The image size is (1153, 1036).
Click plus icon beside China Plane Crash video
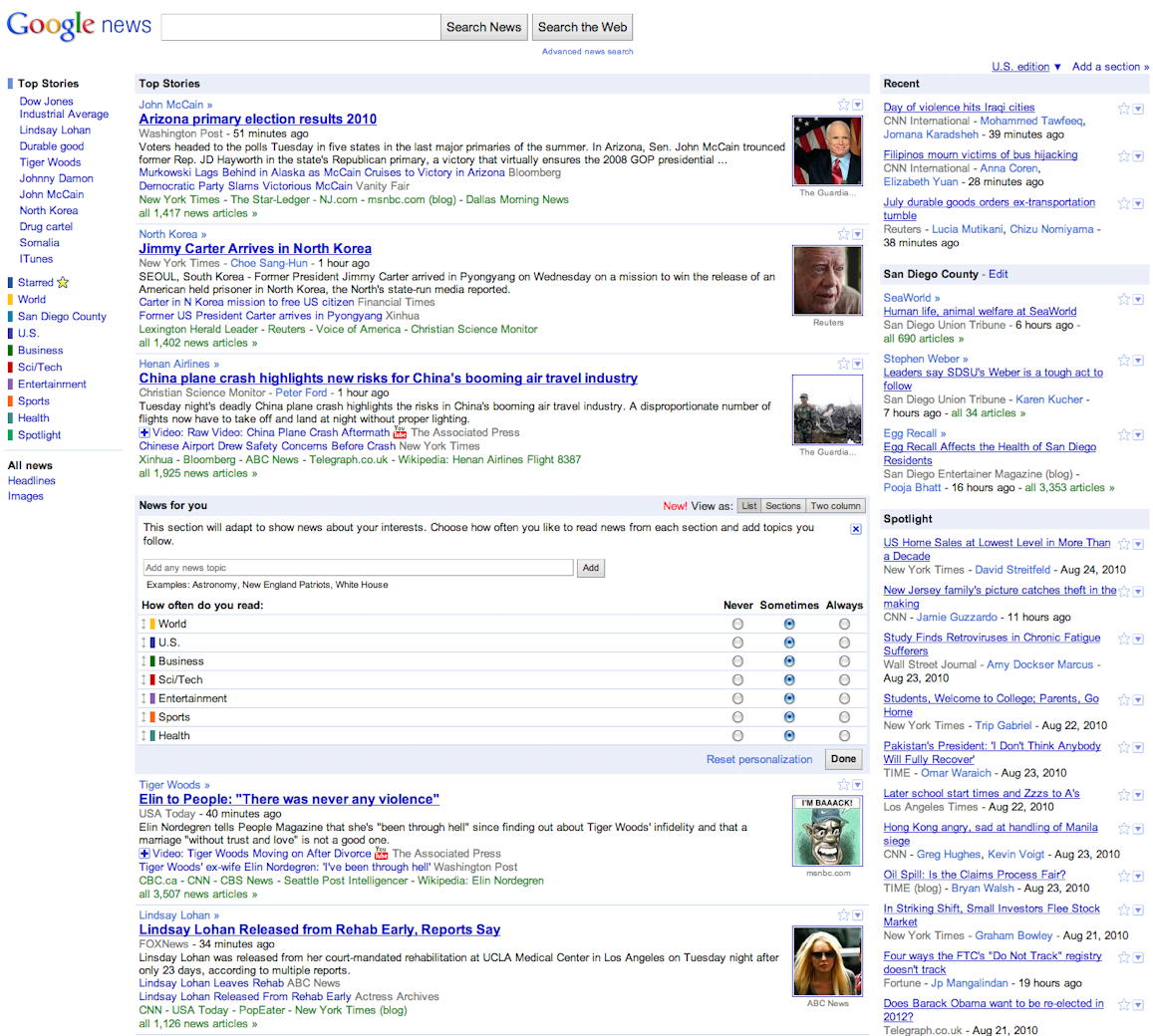[144, 433]
